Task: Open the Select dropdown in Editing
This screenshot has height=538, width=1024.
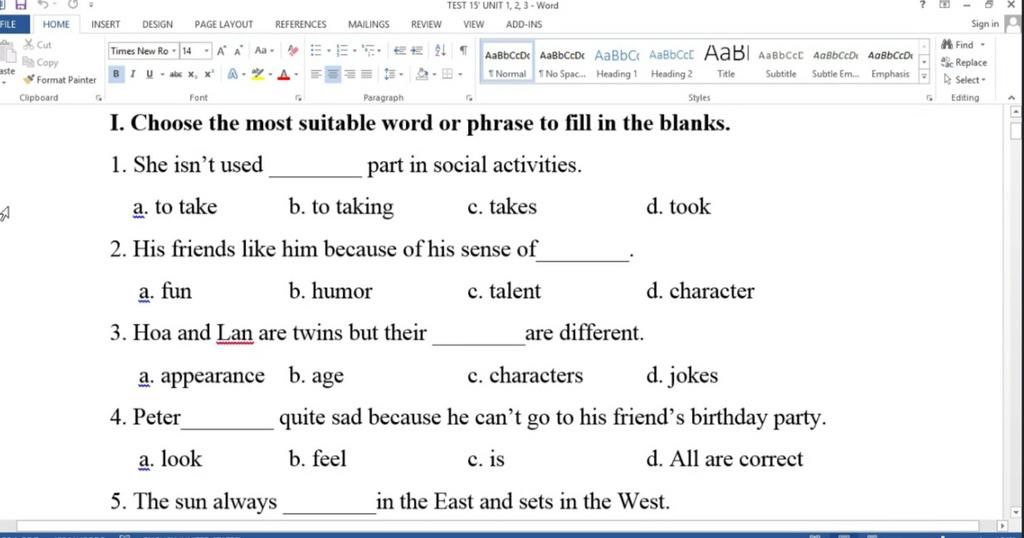Action: click(x=965, y=80)
